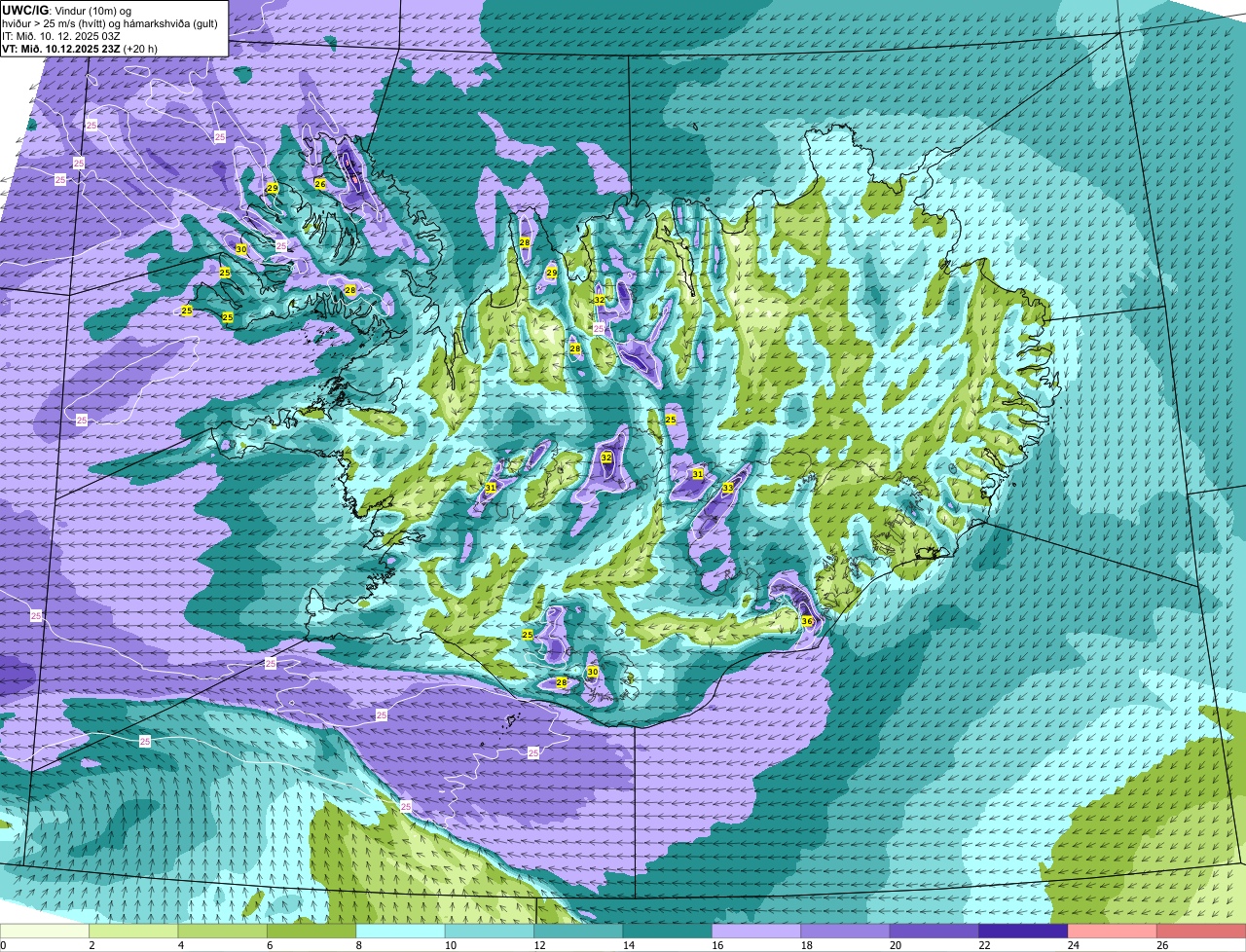
Task: Click the initial time 'IT: Mið. 10. 12. 2025 03Z'
Action: point(61,35)
